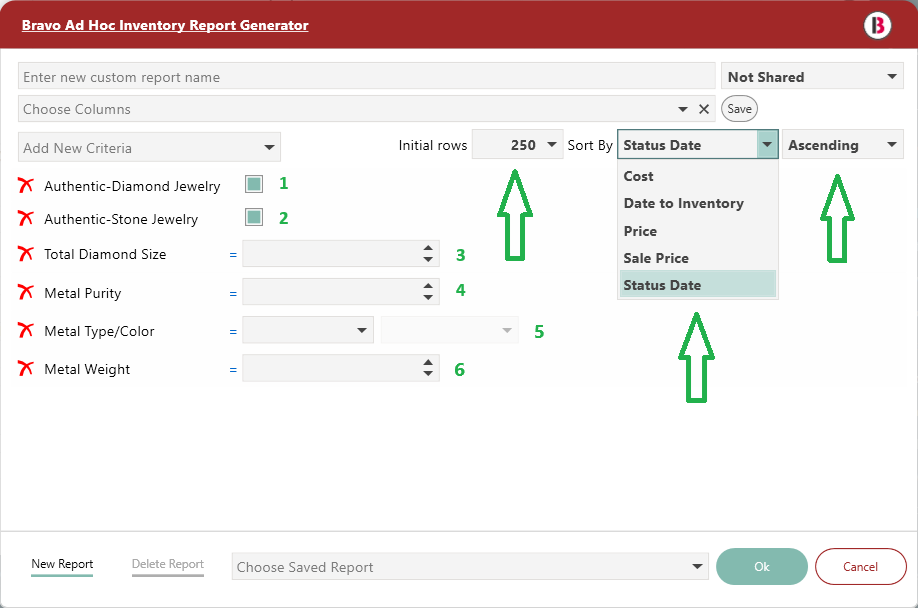Click the New Report link
918x608 pixels.
[x=62, y=564]
